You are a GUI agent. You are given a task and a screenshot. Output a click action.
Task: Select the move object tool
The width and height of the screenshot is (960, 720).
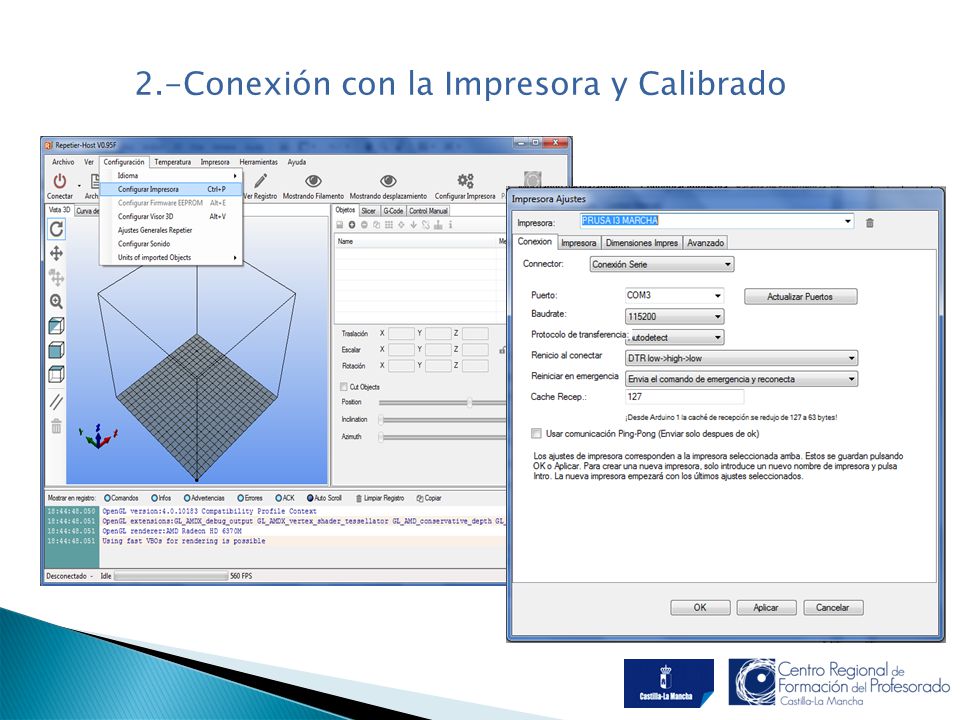[x=56, y=277]
